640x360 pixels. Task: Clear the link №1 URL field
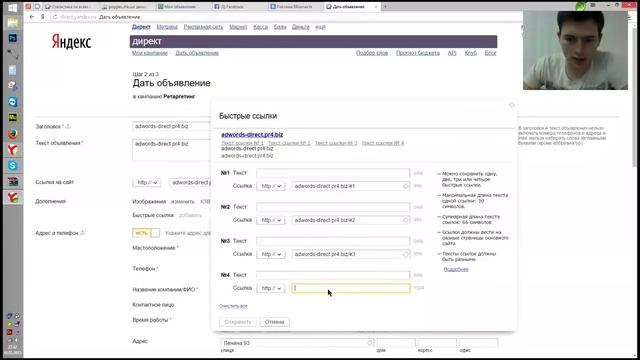(405, 186)
